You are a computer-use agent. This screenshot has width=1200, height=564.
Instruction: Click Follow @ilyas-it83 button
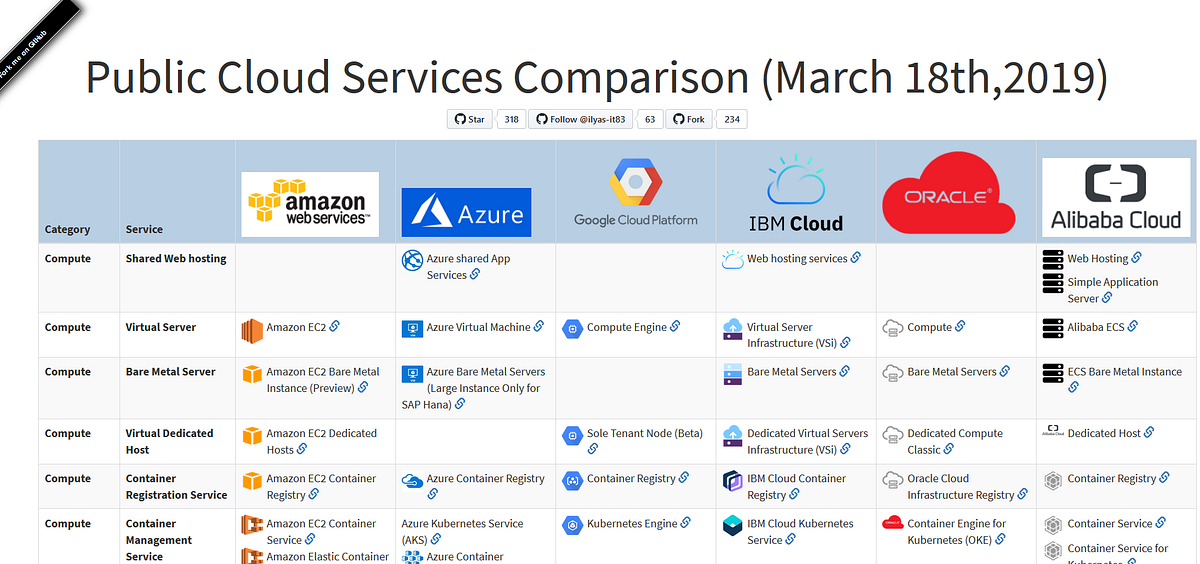pyautogui.click(x=580, y=119)
